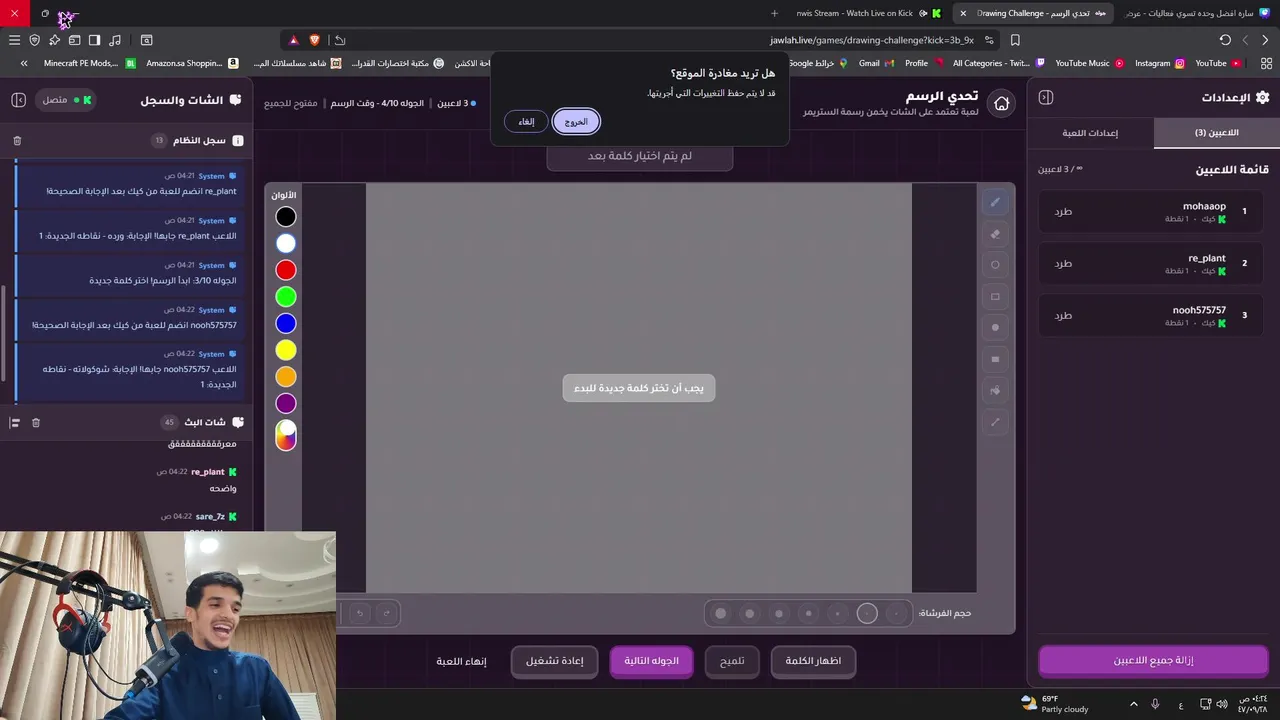Open the weather widget showing 69°F
Viewport: 1280px width, 720px height.
1055,704
